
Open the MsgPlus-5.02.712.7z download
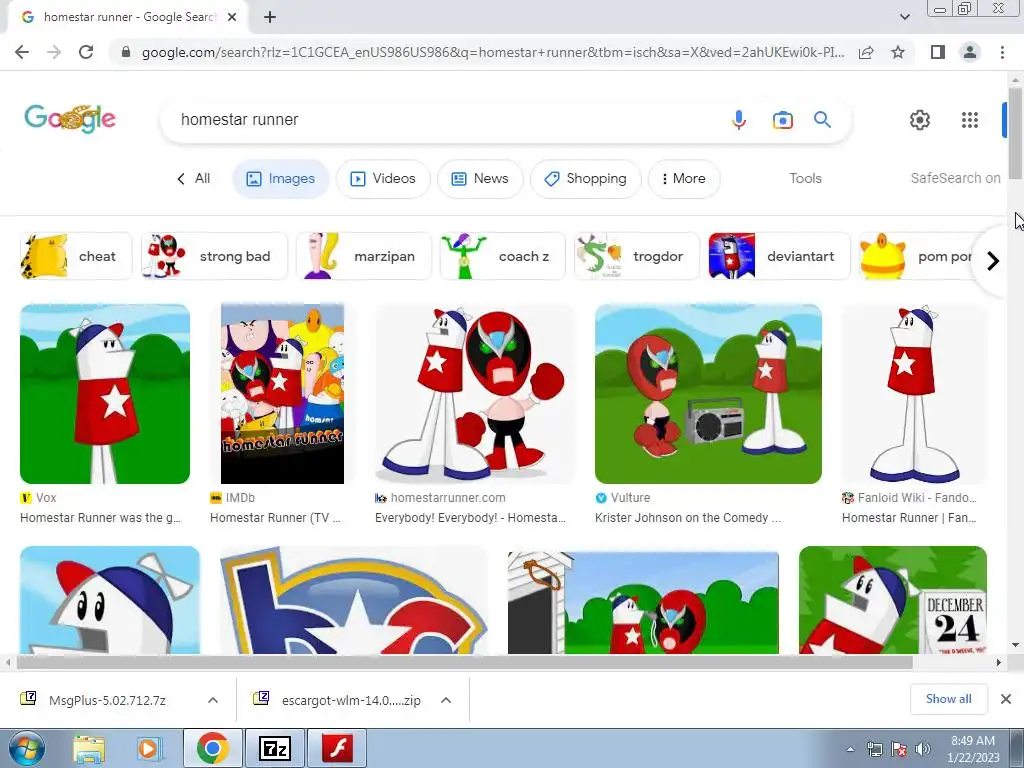(x=107, y=700)
